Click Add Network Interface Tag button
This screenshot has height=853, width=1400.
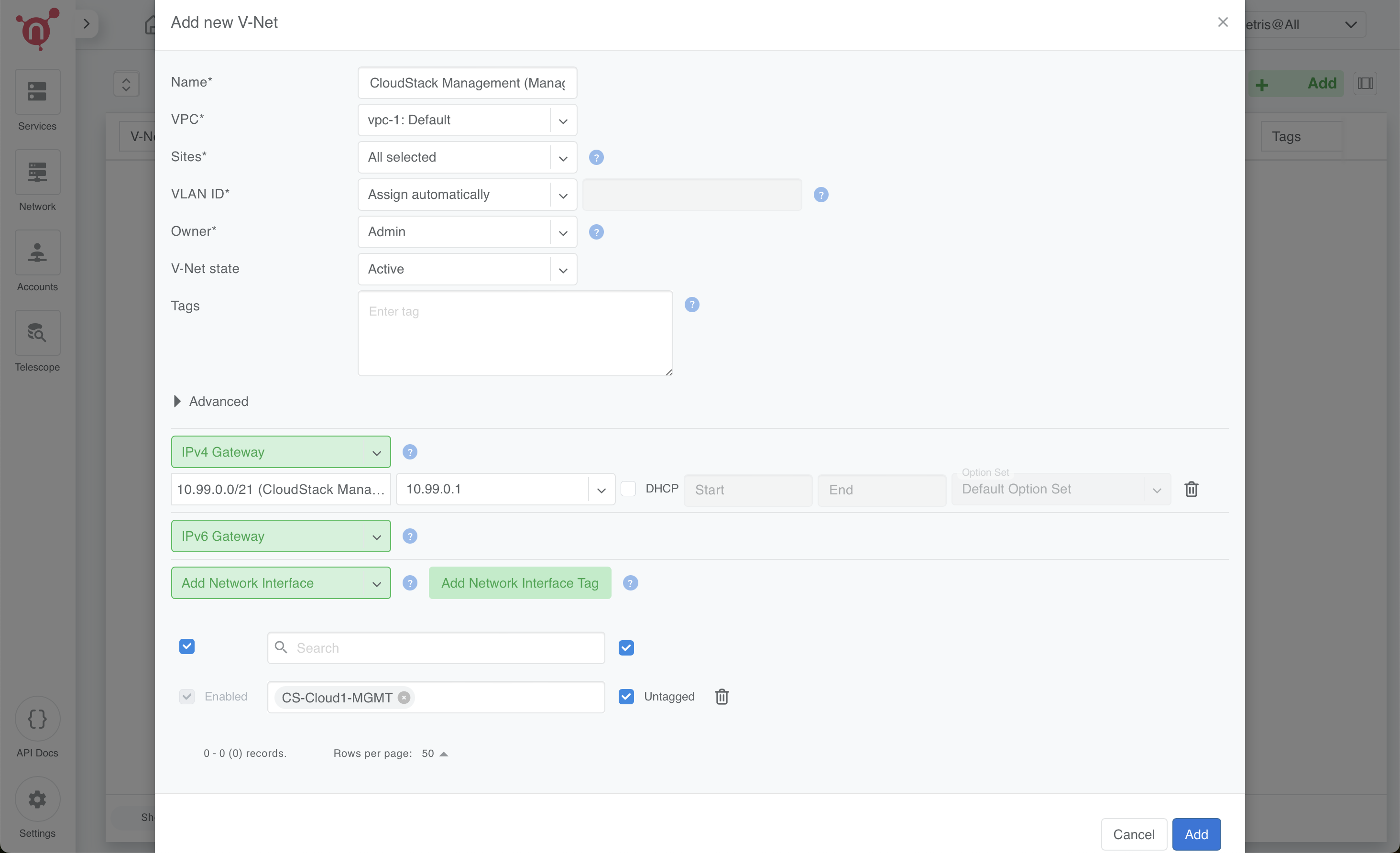tap(519, 583)
